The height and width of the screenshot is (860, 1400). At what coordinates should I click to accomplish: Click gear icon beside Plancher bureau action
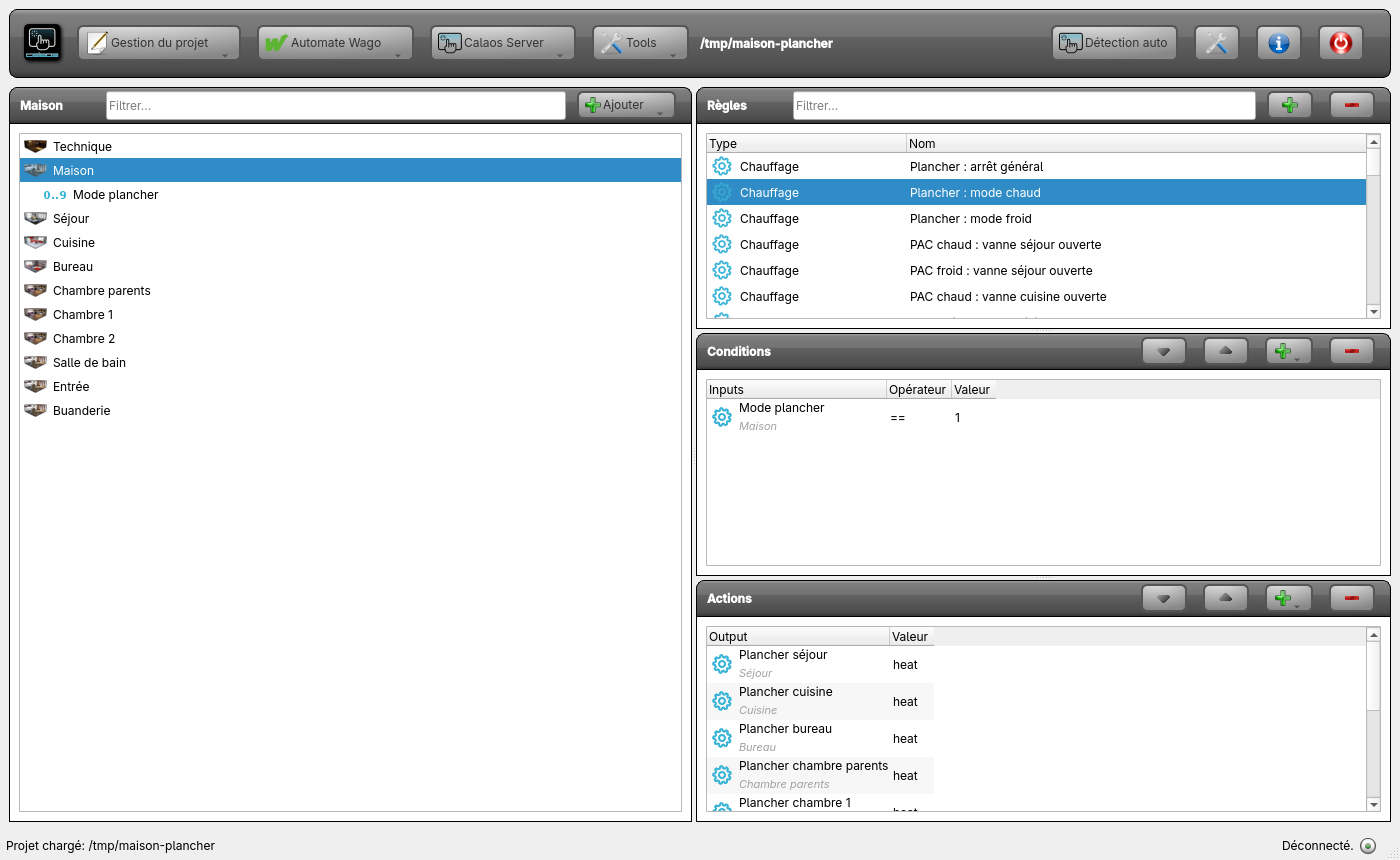point(722,738)
